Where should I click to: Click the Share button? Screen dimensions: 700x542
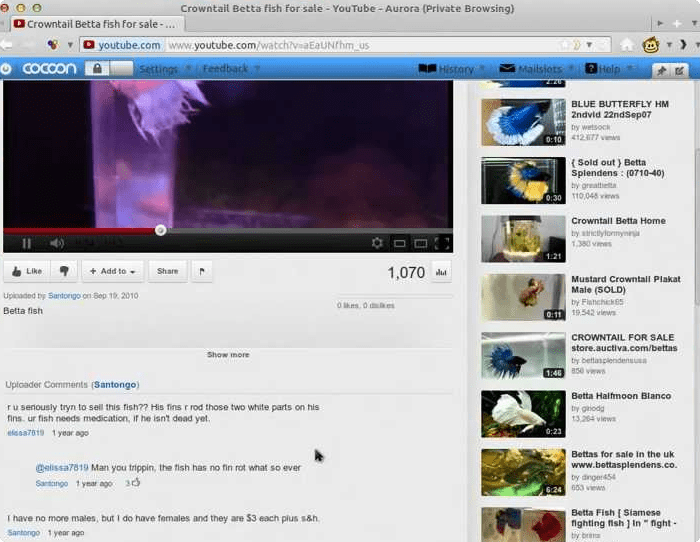167,271
